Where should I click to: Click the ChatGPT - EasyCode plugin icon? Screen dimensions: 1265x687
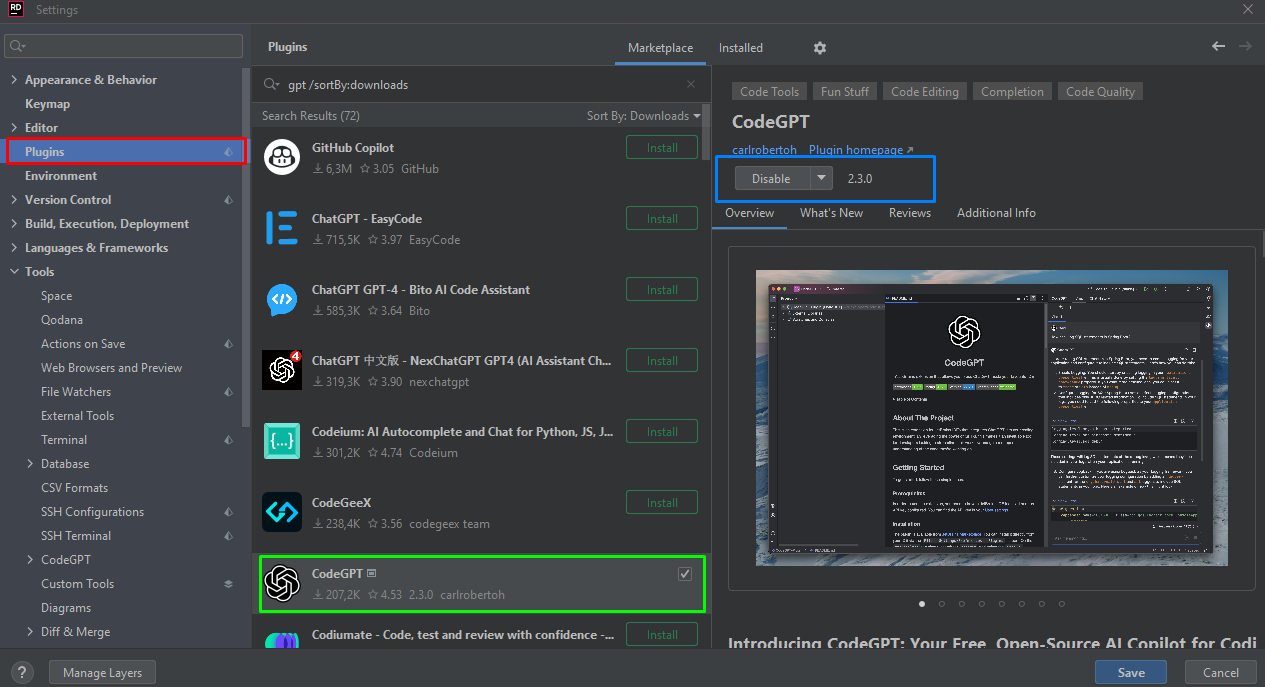(282, 228)
